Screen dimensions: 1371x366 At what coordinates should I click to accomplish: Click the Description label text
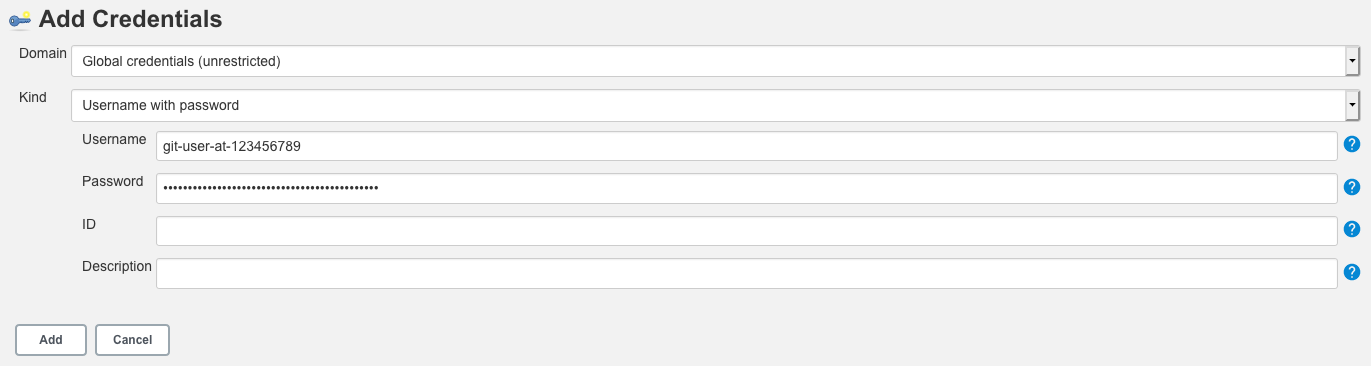pyautogui.click(x=117, y=266)
